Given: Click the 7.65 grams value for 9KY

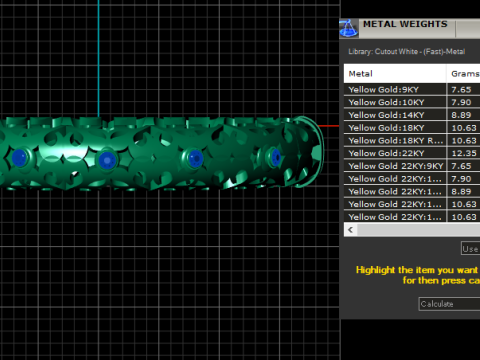Looking at the screenshot, I should pyautogui.click(x=461, y=90).
